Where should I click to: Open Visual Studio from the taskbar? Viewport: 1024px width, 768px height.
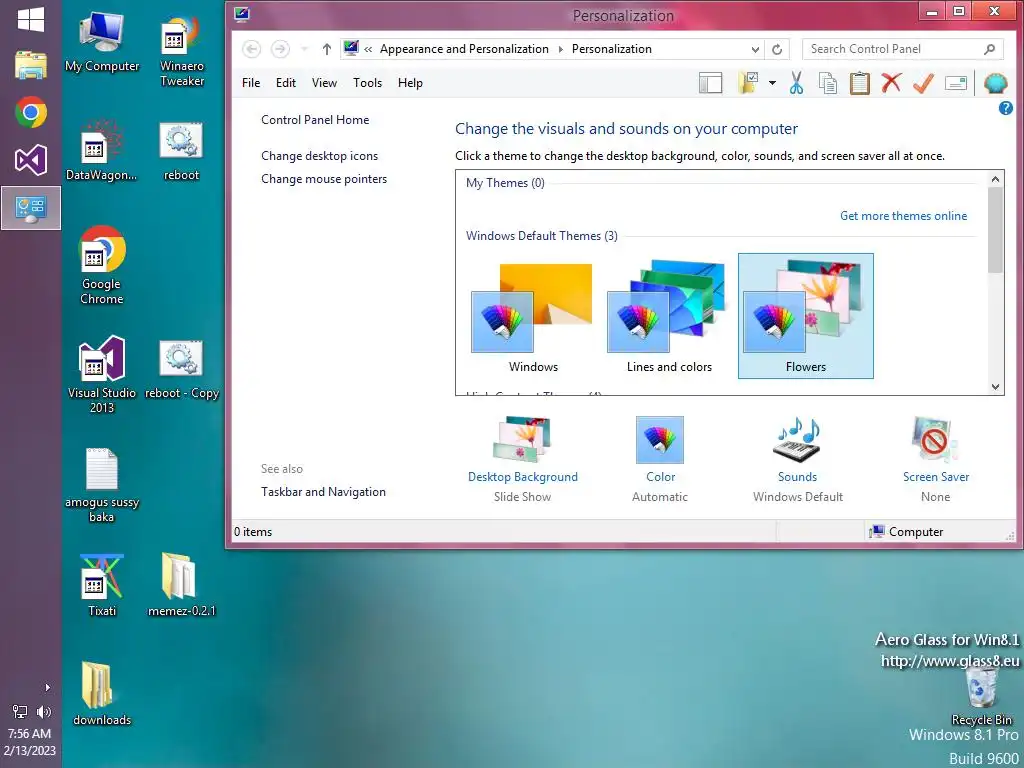point(31,160)
